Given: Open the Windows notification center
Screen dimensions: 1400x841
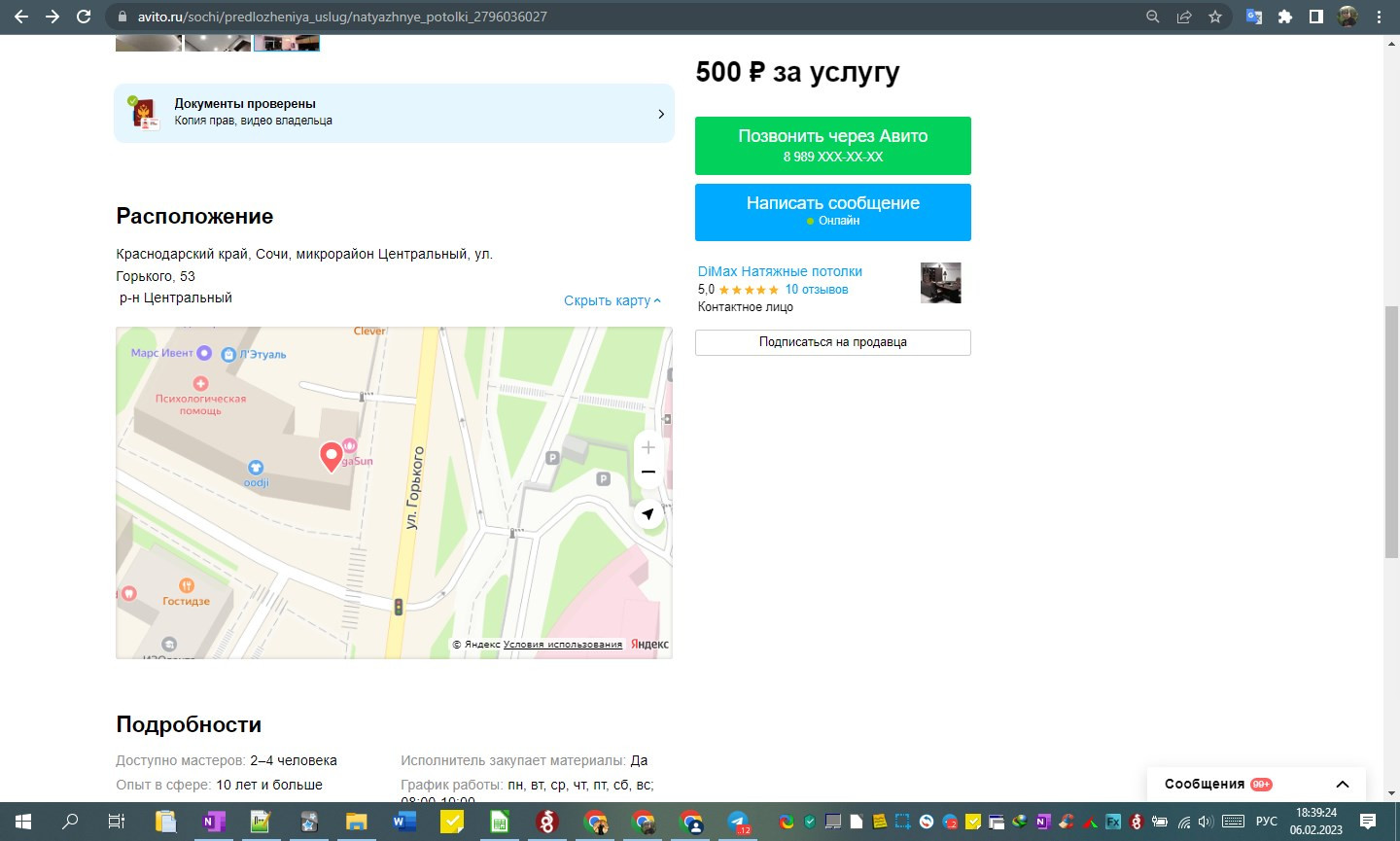Looking at the screenshot, I should point(1368,822).
